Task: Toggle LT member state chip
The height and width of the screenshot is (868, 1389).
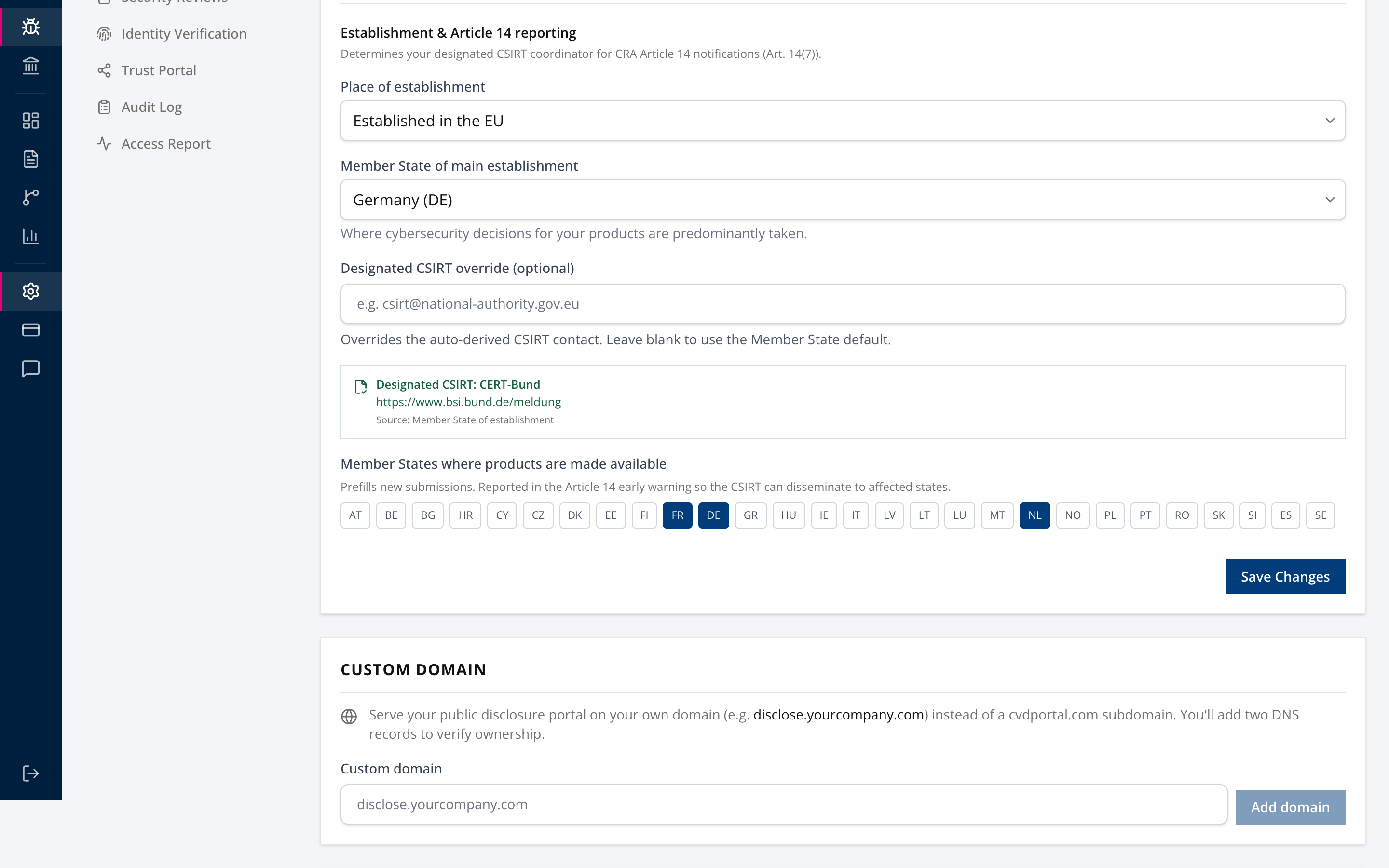Action: (x=924, y=515)
